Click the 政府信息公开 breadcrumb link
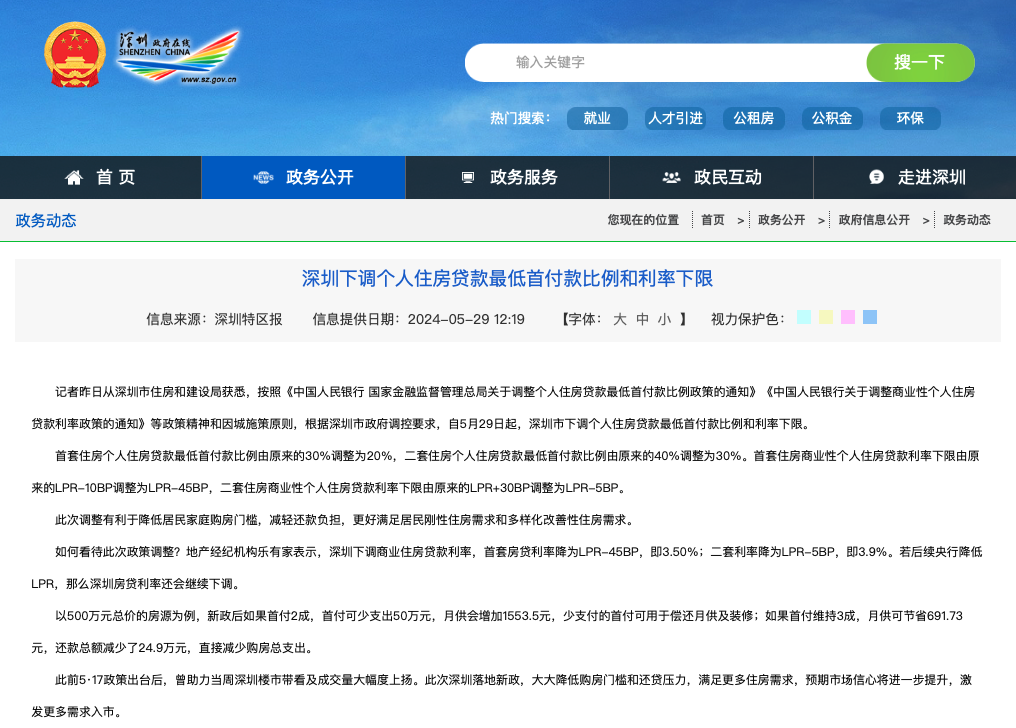Image resolution: width=1016 pixels, height=728 pixels. pyautogui.click(x=874, y=220)
